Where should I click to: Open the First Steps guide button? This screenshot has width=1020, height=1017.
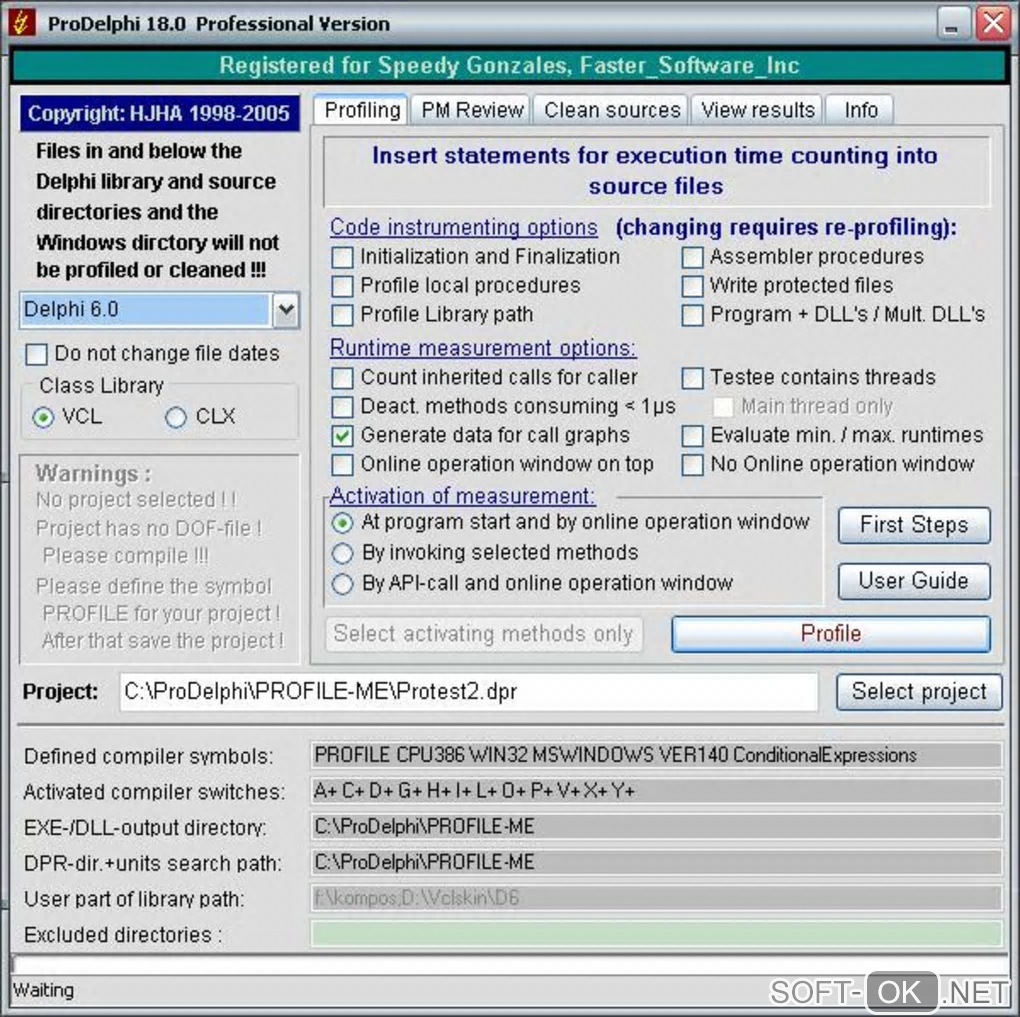[914, 525]
